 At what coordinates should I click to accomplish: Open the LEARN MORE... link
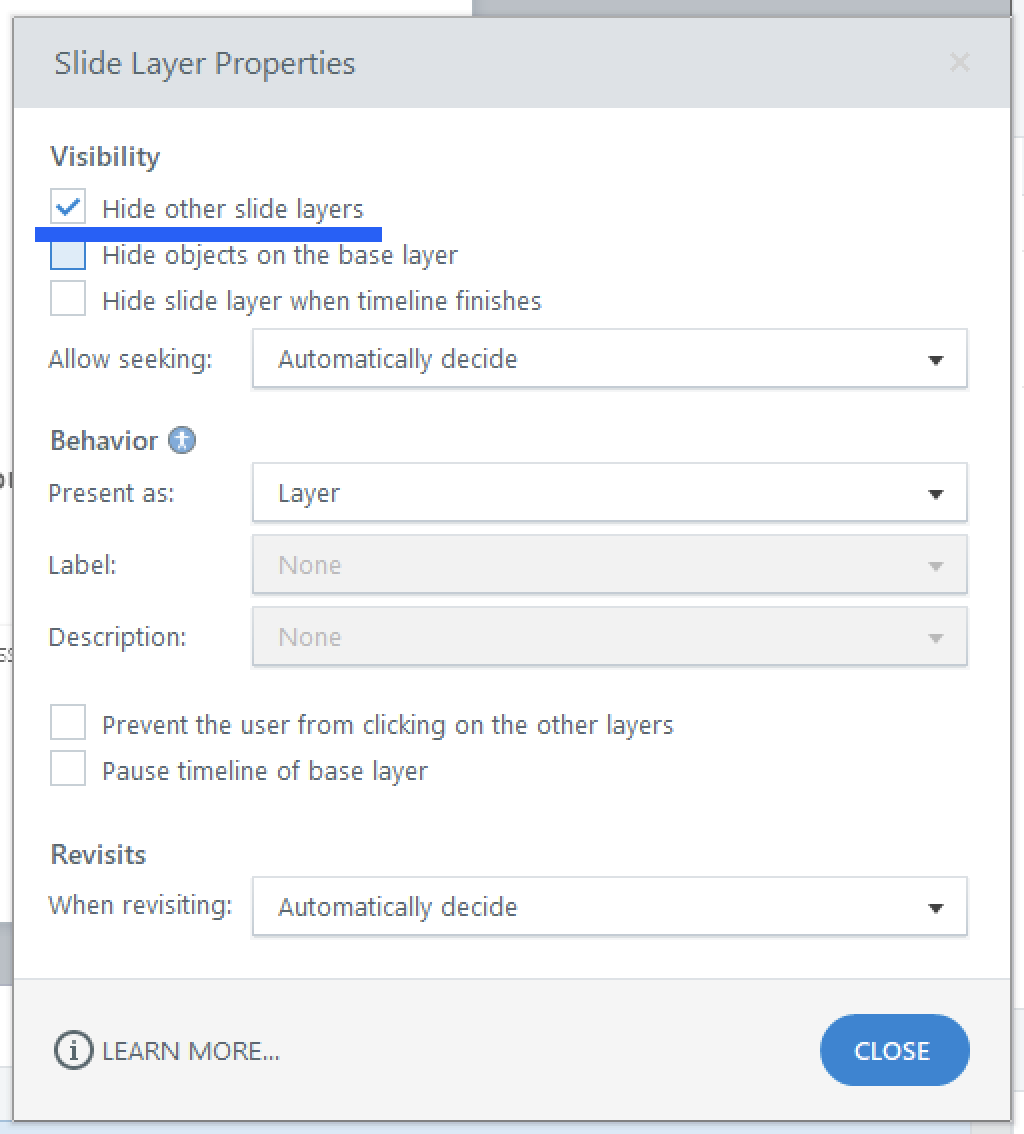click(x=191, y=1051)
